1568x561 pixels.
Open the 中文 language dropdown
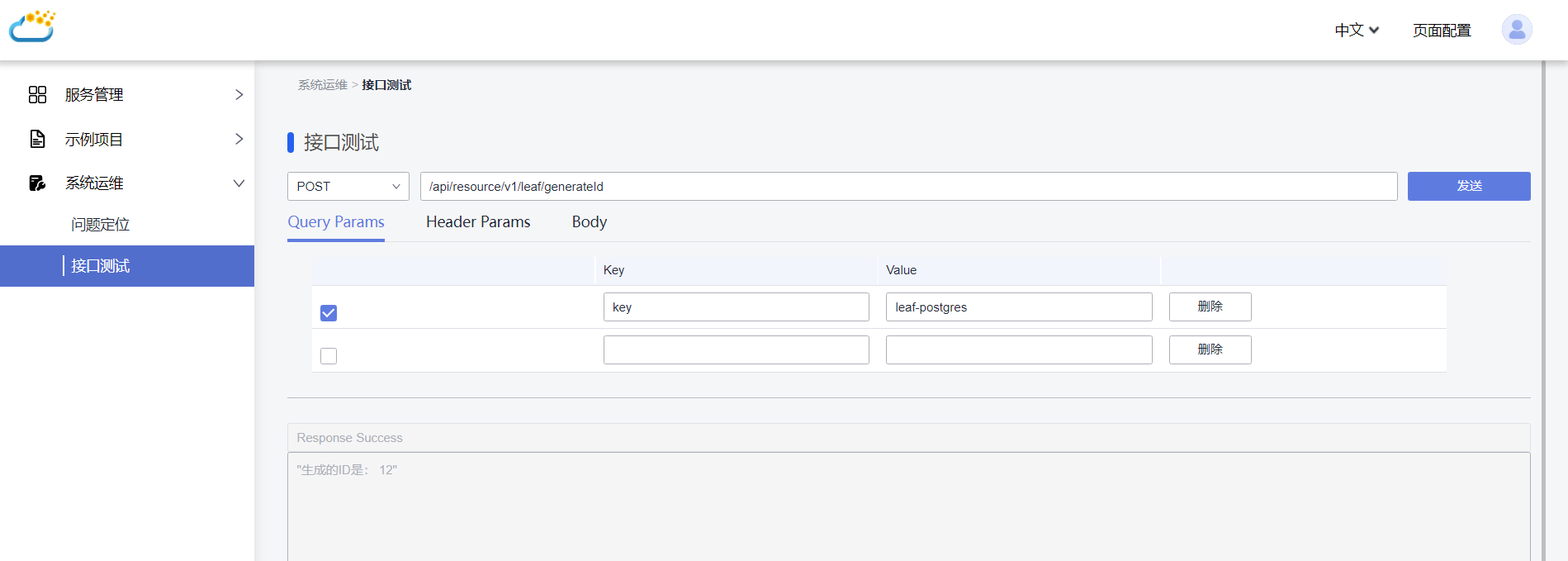click(x=1357, y=31)
